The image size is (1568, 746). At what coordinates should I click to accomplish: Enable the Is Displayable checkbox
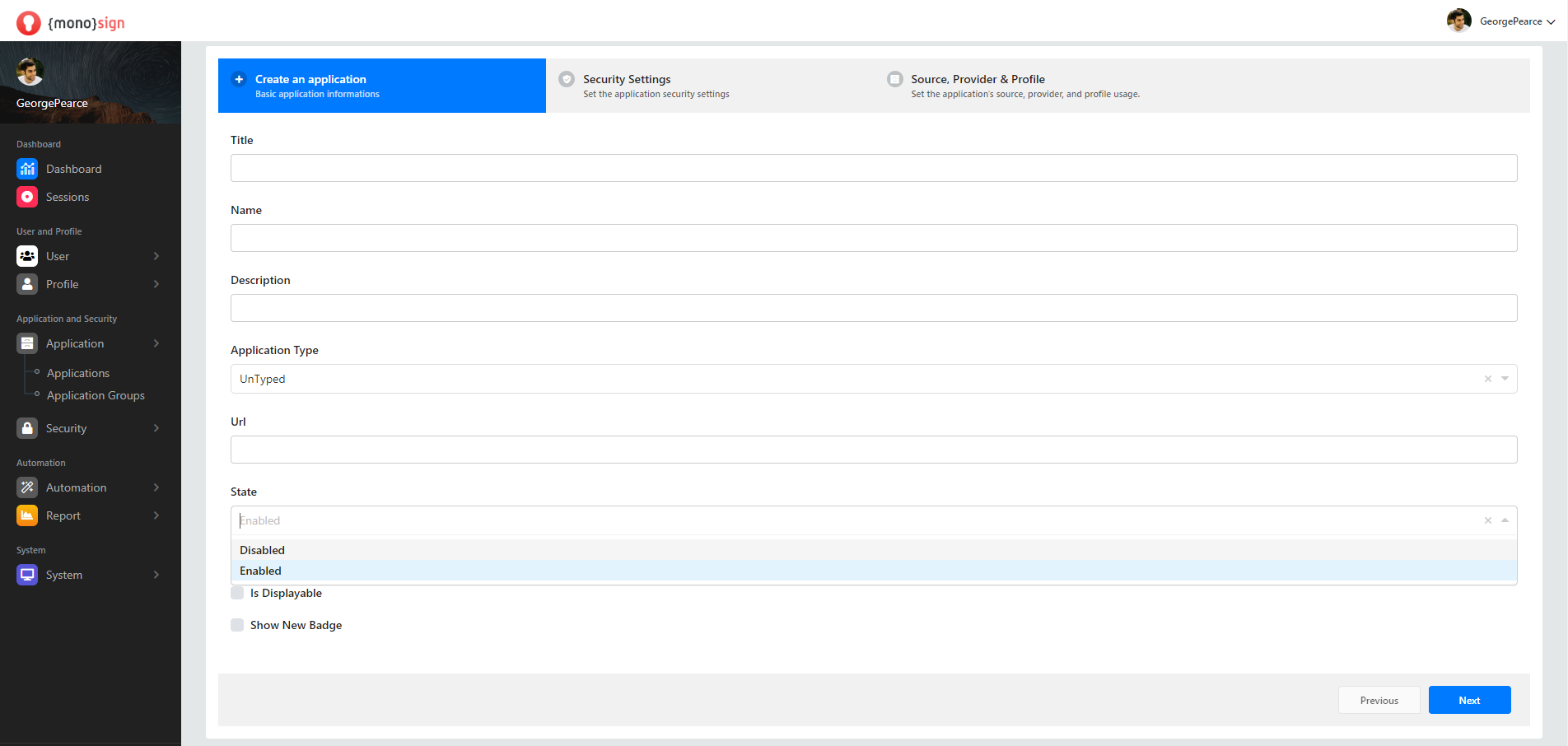237,593
